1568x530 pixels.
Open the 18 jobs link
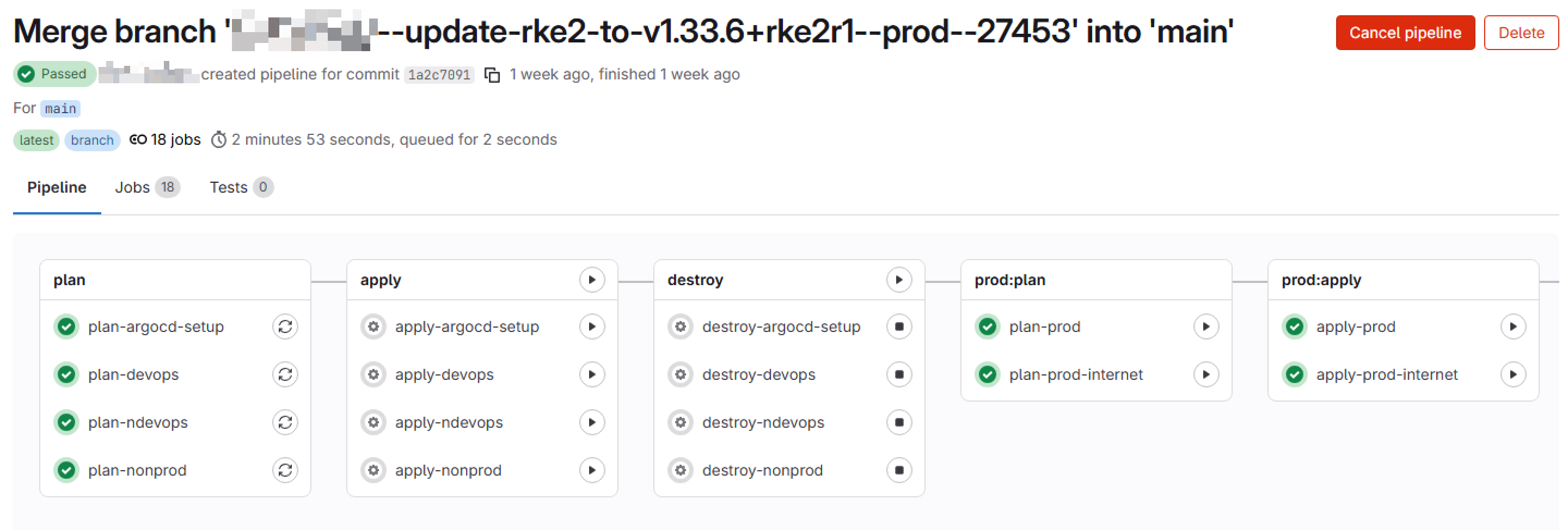pyautogui.click(x=175, y=139)
